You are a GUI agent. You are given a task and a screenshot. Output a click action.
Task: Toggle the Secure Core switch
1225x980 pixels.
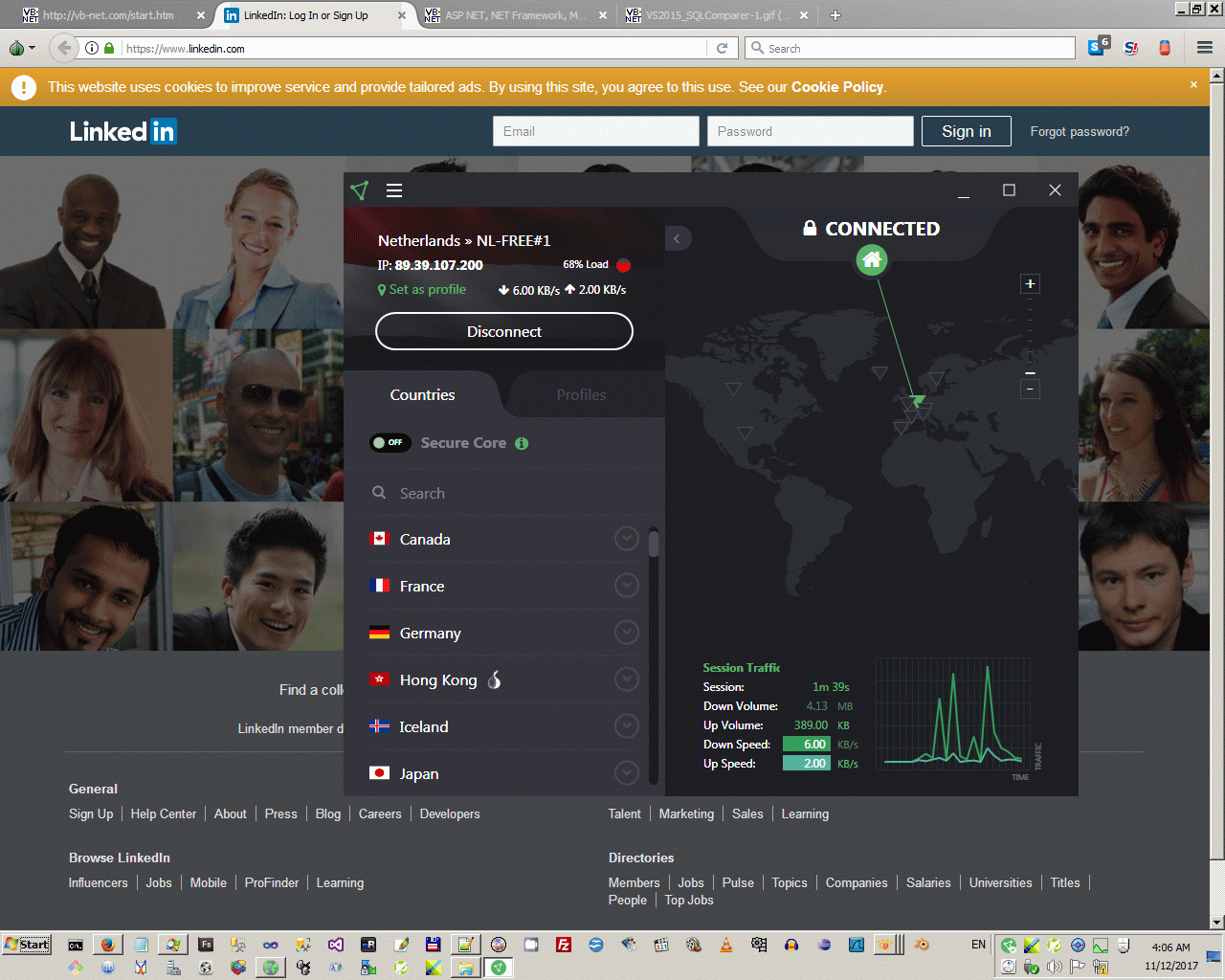390,442
